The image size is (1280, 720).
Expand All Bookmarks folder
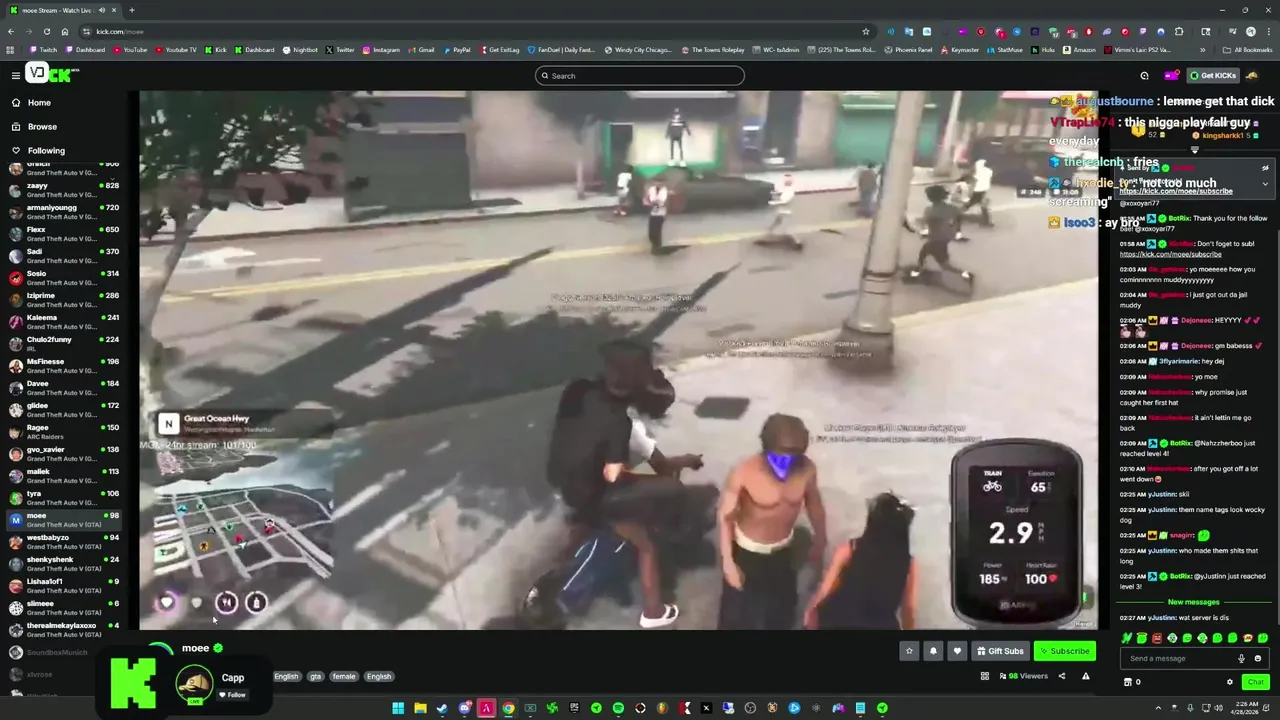[1247, 50]
